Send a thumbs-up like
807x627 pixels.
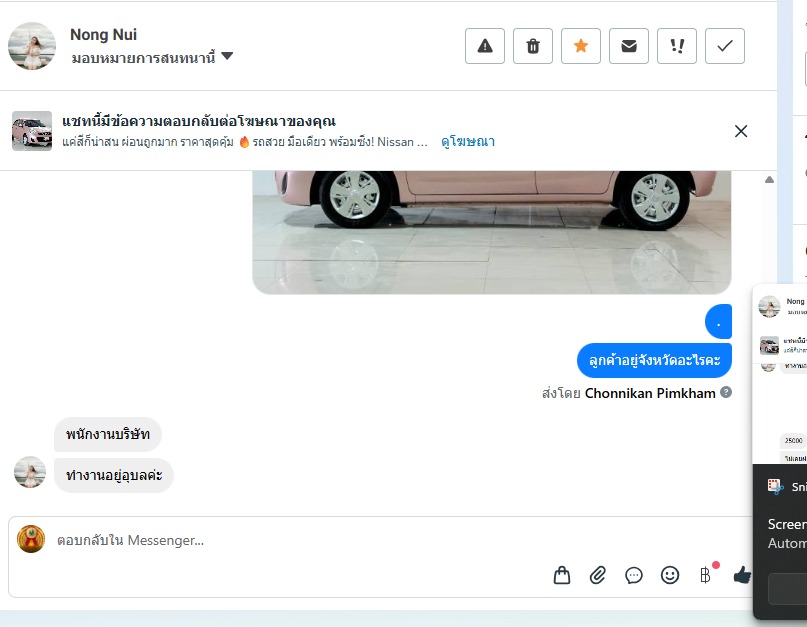pyautogui.click(x=742, y=575)
